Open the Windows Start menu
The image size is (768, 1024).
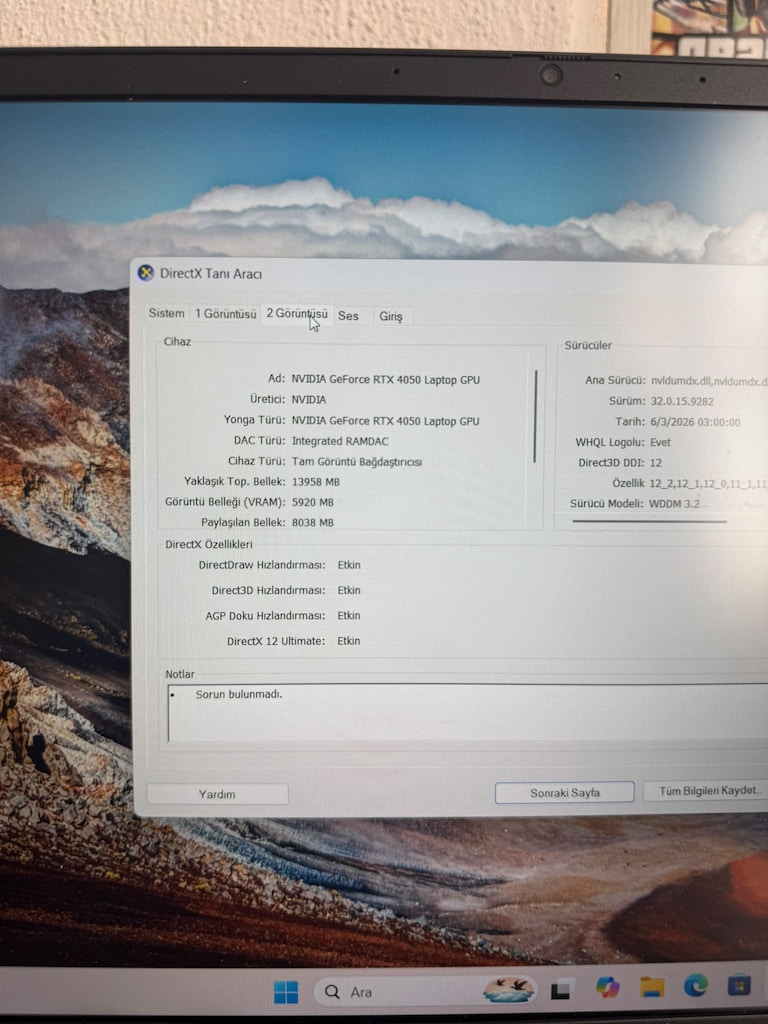[x=286, y=992]
